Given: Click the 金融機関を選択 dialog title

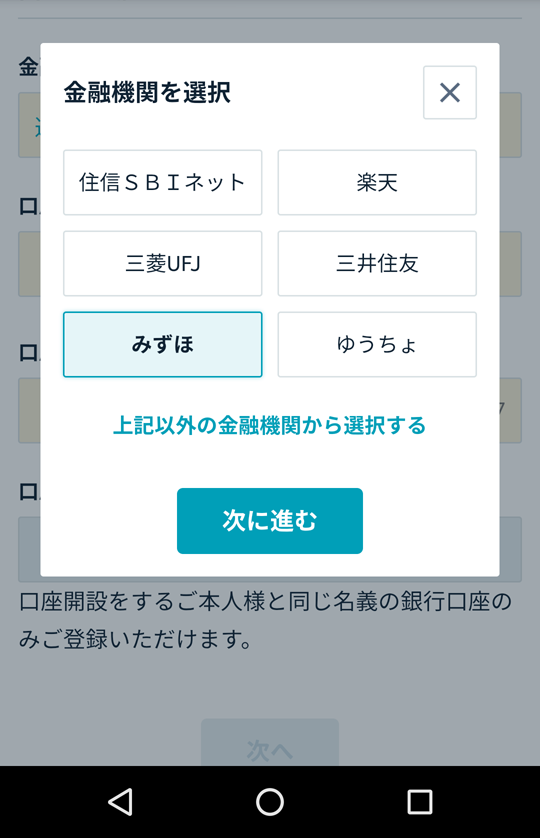Looking at the screenshot, I should [147, 92].
